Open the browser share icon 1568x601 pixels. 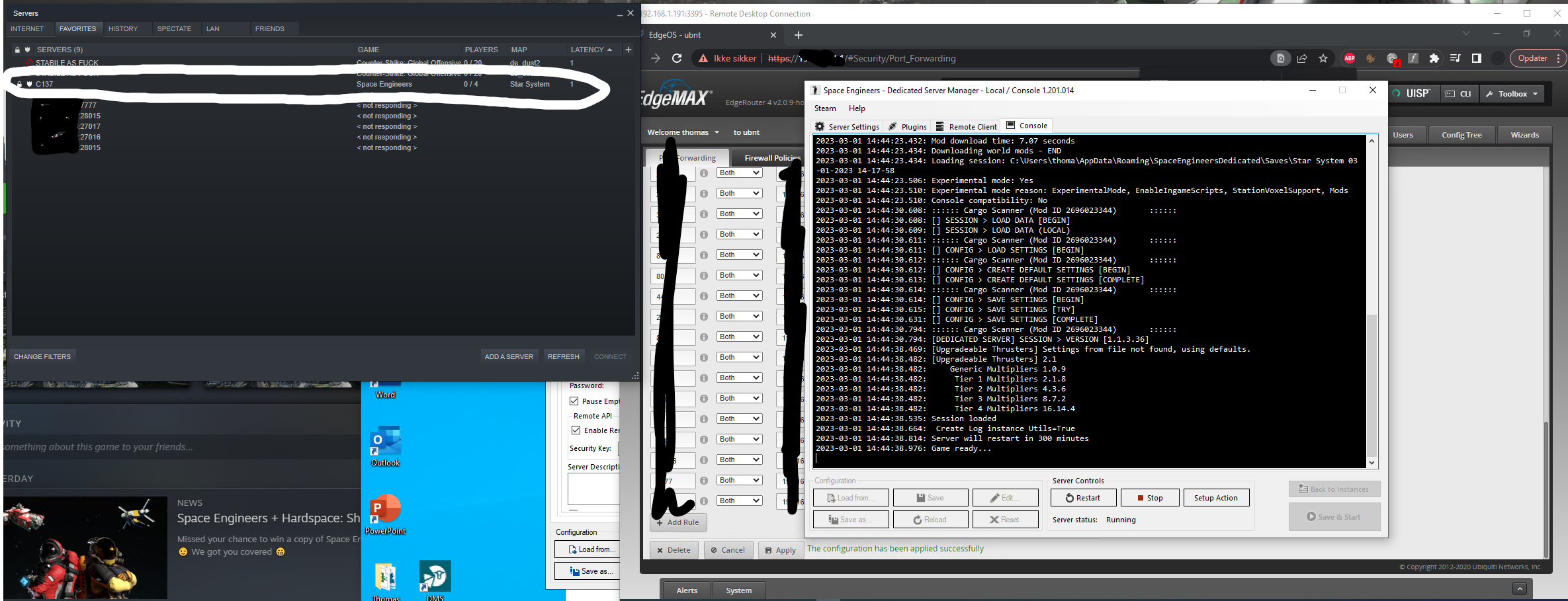point(1302,58)
